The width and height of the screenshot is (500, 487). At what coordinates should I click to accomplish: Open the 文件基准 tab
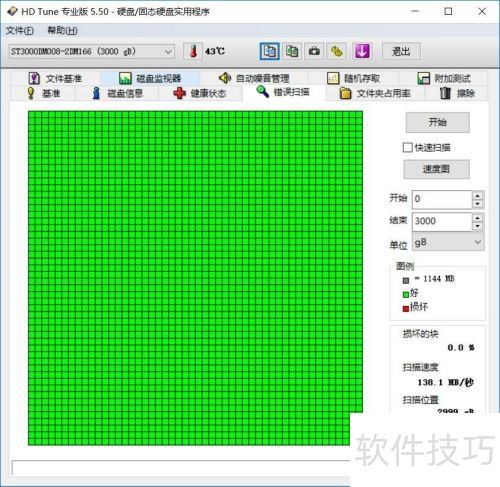point(55,78)
